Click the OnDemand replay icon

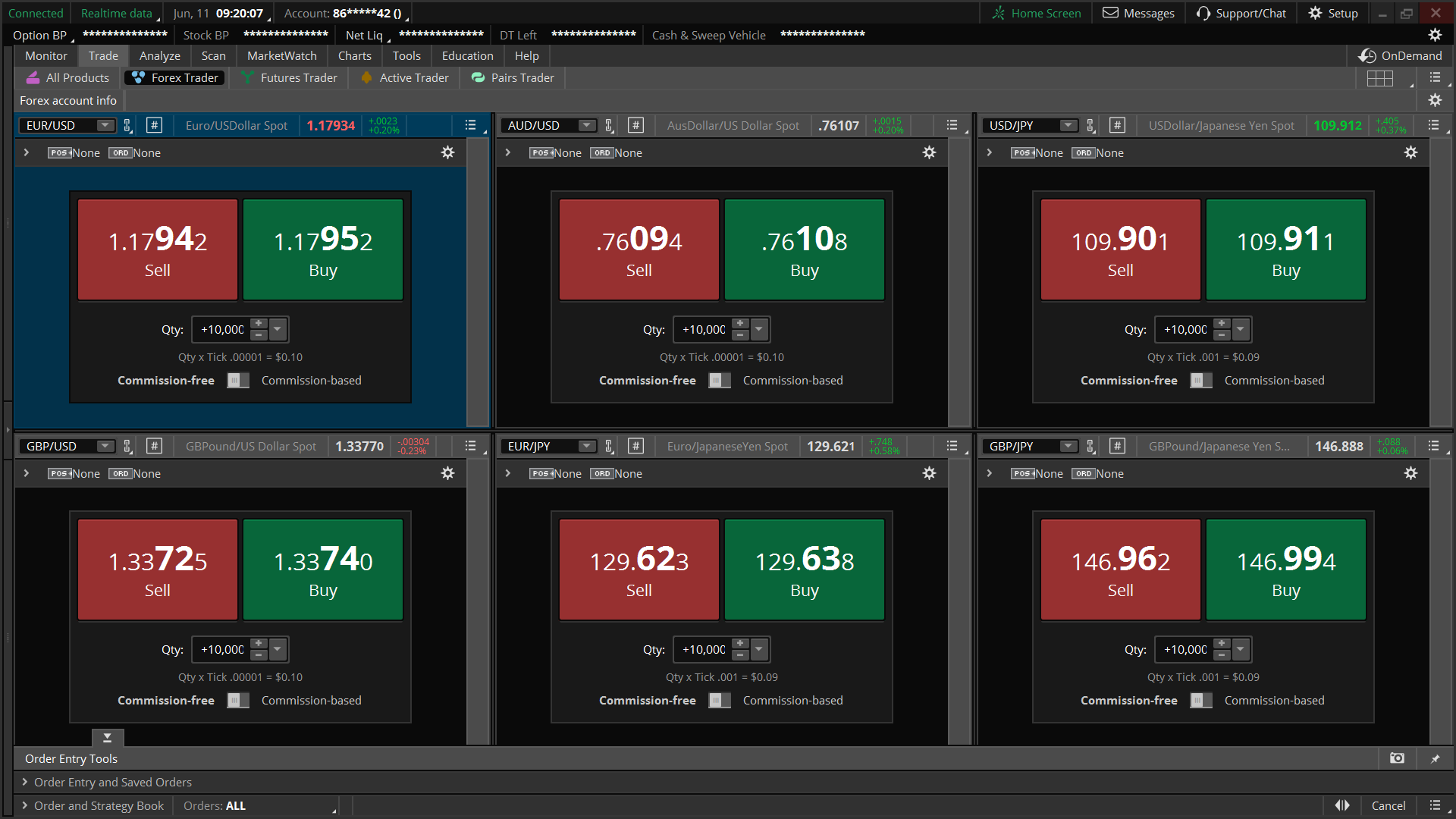[1367, 56]
